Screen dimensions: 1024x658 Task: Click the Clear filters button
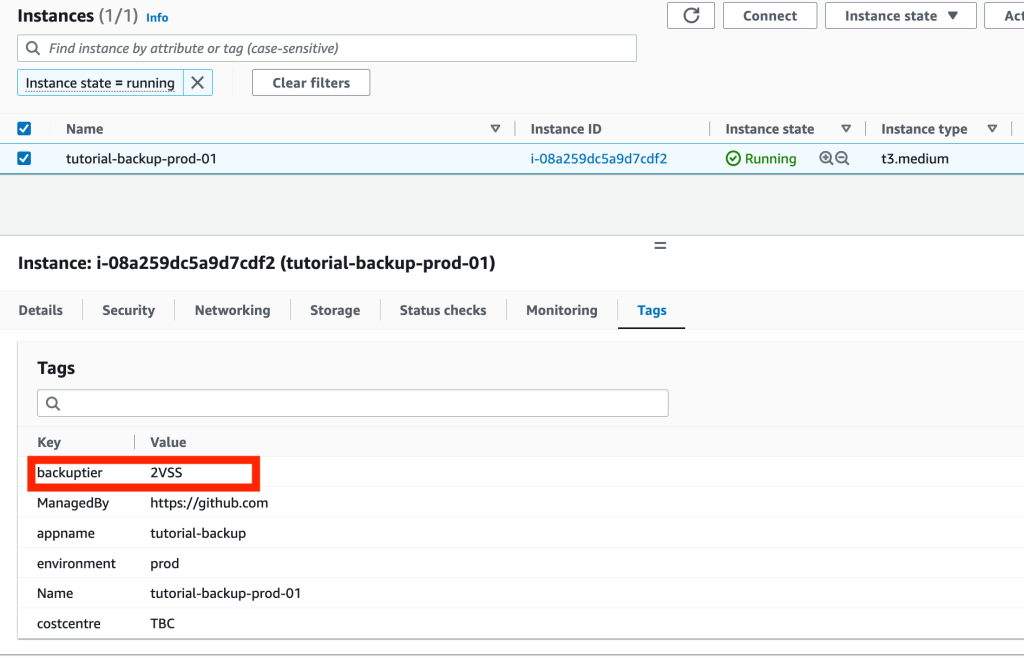311,83
